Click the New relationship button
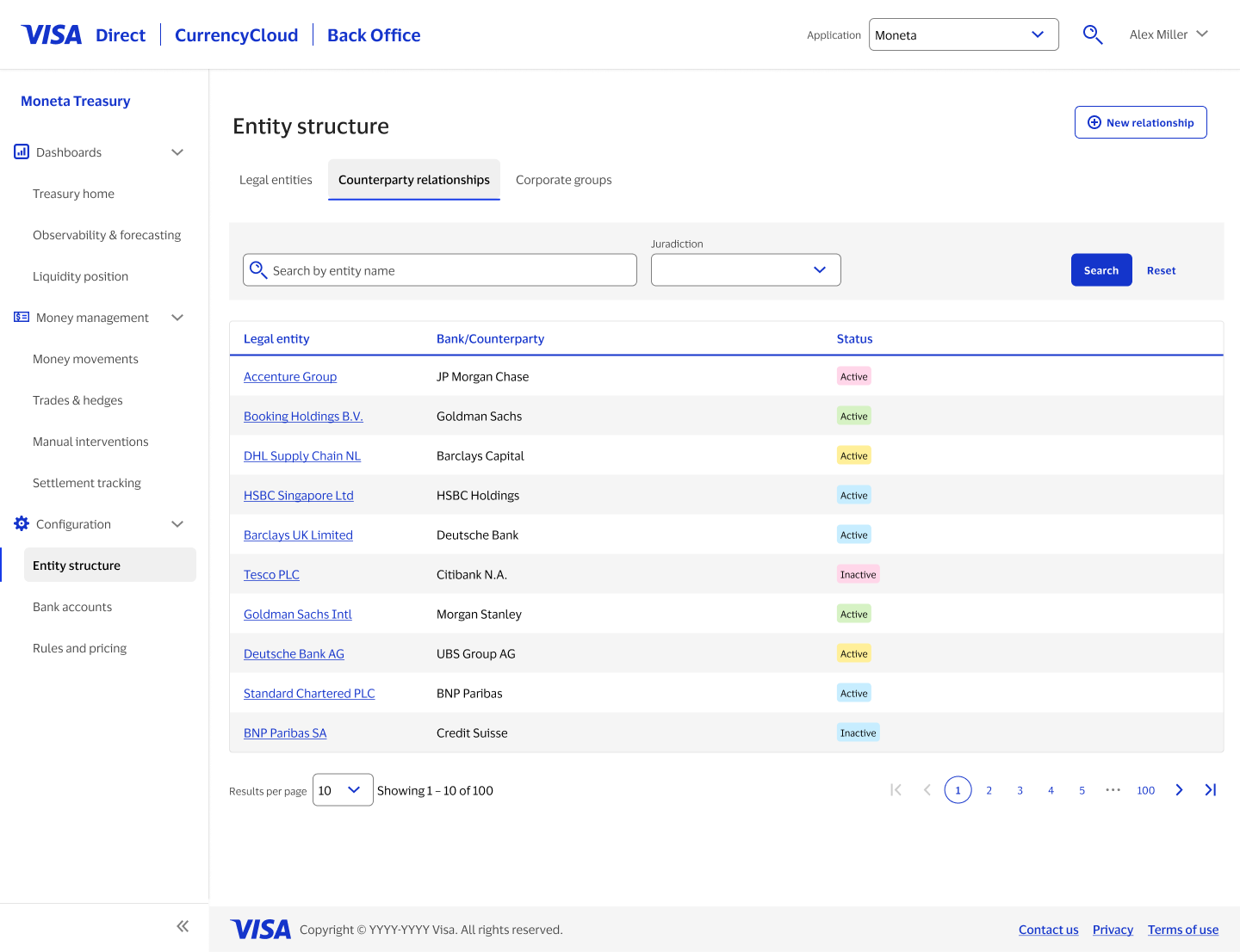Image resolution: width=1240 pixels, height=952 pixels. [1141, 122]
